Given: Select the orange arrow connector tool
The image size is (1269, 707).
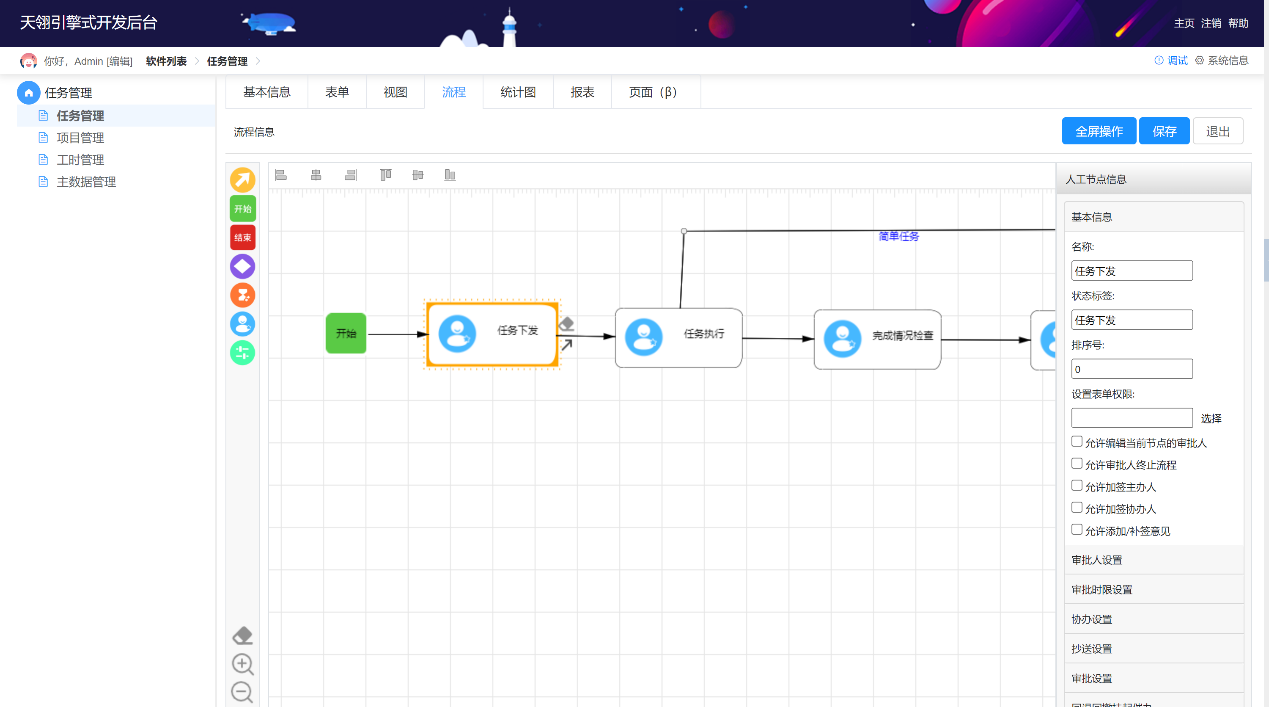Looking at the screenshot, I should [242, 180].
